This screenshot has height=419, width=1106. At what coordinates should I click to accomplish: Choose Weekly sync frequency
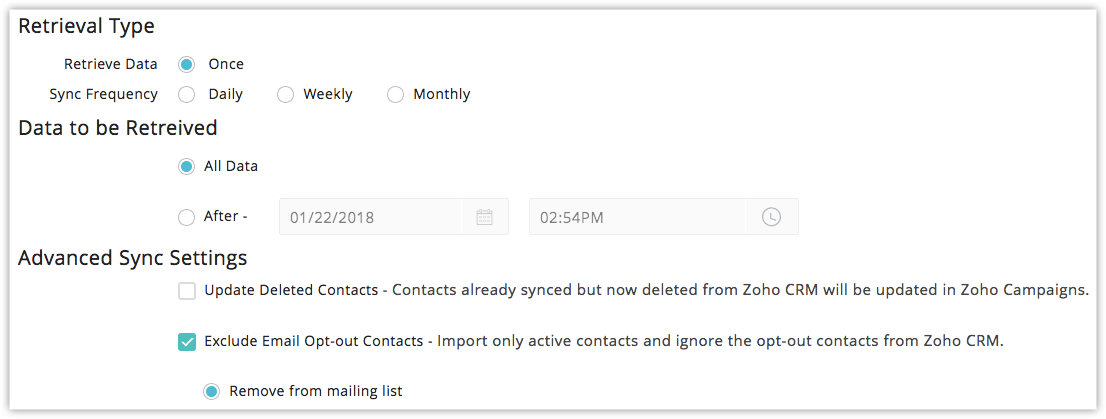tap(285, 95)
